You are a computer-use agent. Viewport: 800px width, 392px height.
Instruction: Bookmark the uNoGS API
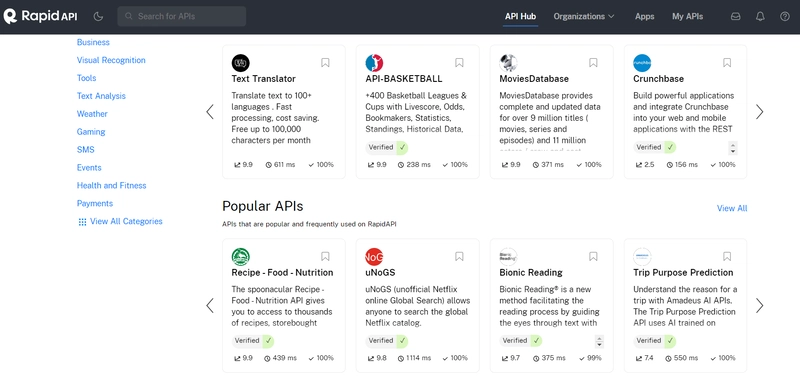click(x=459, y=256)
